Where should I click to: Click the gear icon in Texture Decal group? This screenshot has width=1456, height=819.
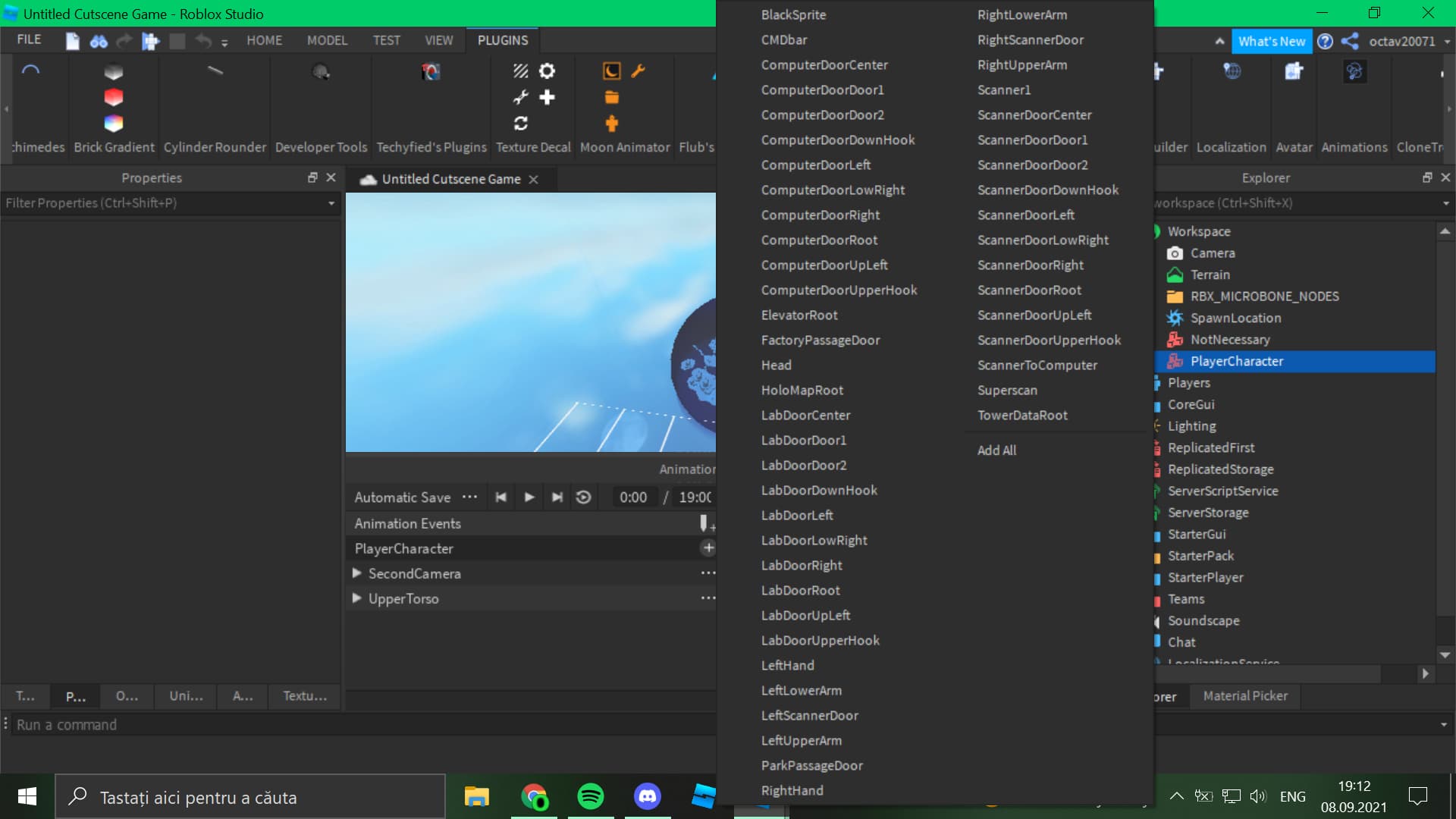coord(548,71)
